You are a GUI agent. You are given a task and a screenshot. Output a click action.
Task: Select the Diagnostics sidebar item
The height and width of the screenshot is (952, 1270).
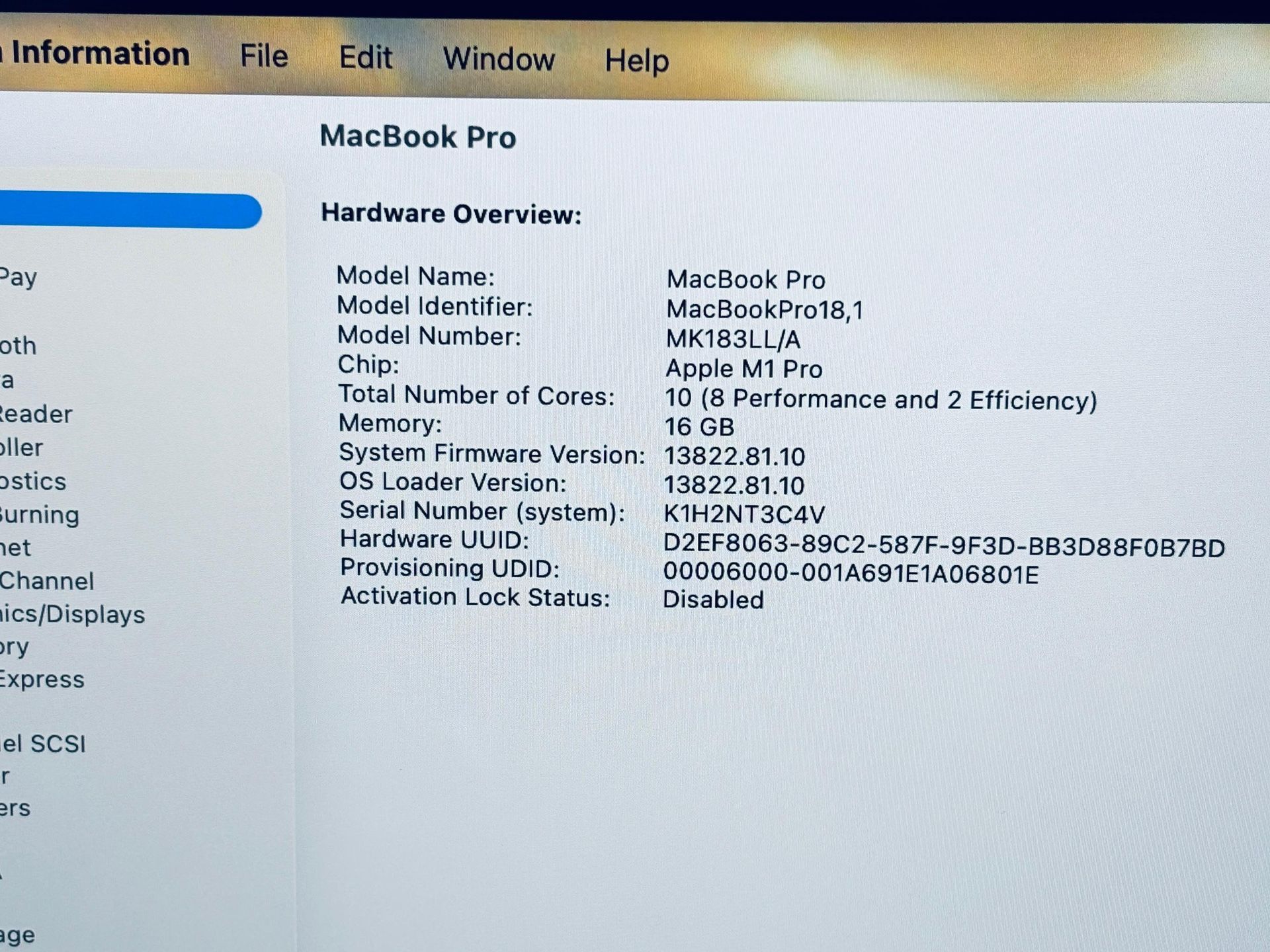(33, 481)
